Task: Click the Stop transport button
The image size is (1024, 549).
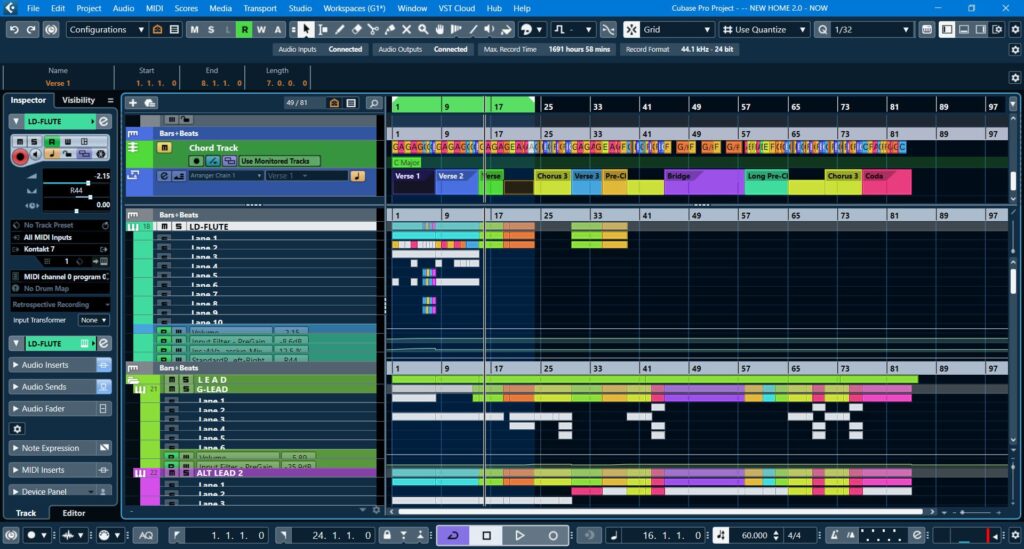Action: (486, 535)
